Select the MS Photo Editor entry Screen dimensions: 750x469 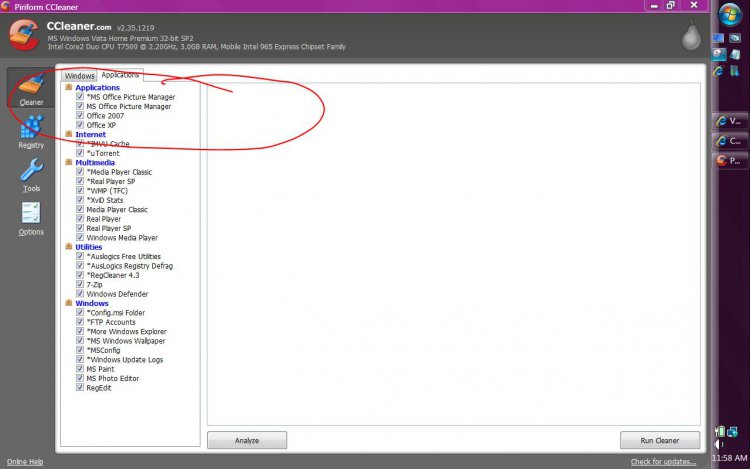pos(112,378)
